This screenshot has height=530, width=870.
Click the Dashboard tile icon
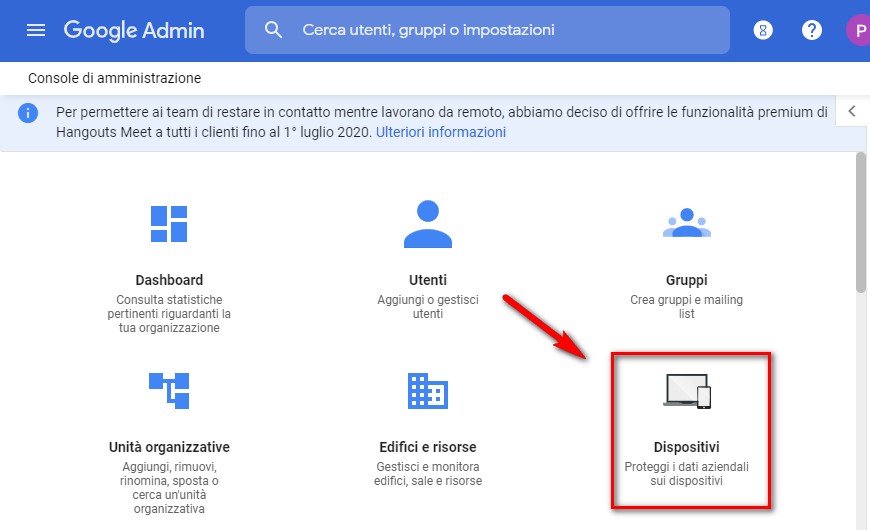[x=169, y=224]
